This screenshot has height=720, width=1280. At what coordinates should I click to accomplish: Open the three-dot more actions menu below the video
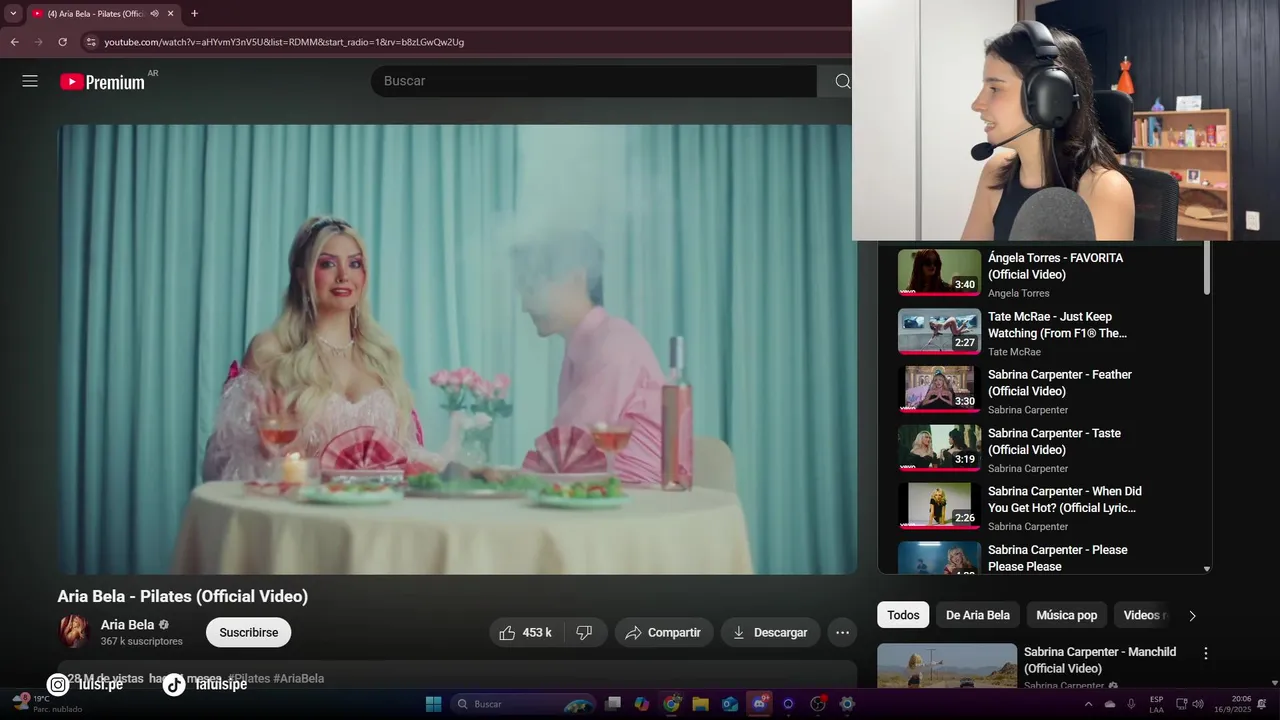842,632
